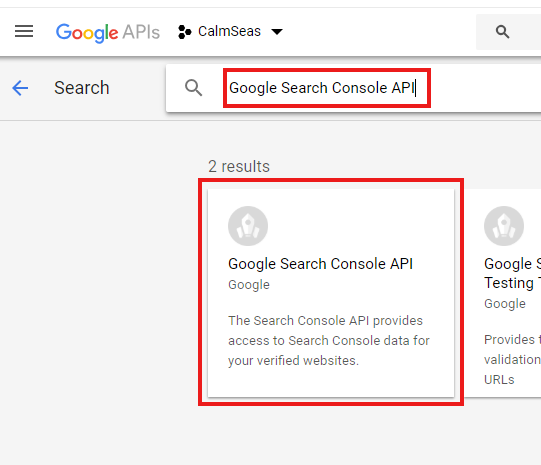Click the CalmSeas project hexagon icon
This screenshot has height=465, width=541.
coord(185,32)
